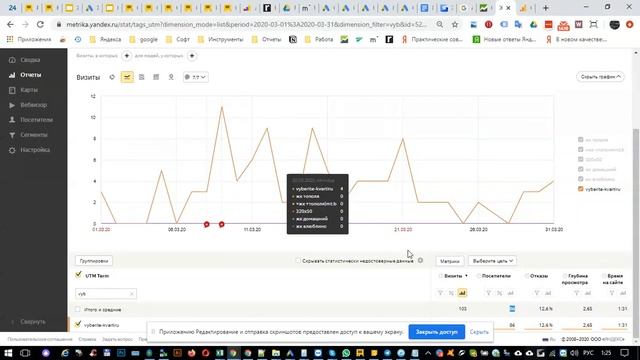Go back in browser
Screen dimensions: 640x360
(10, 24)
